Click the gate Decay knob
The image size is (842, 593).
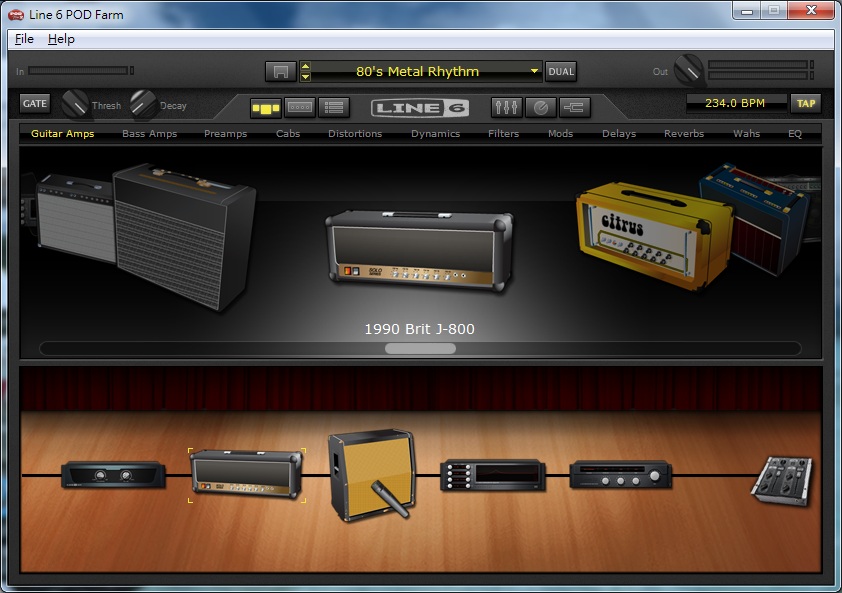(143, 104)
